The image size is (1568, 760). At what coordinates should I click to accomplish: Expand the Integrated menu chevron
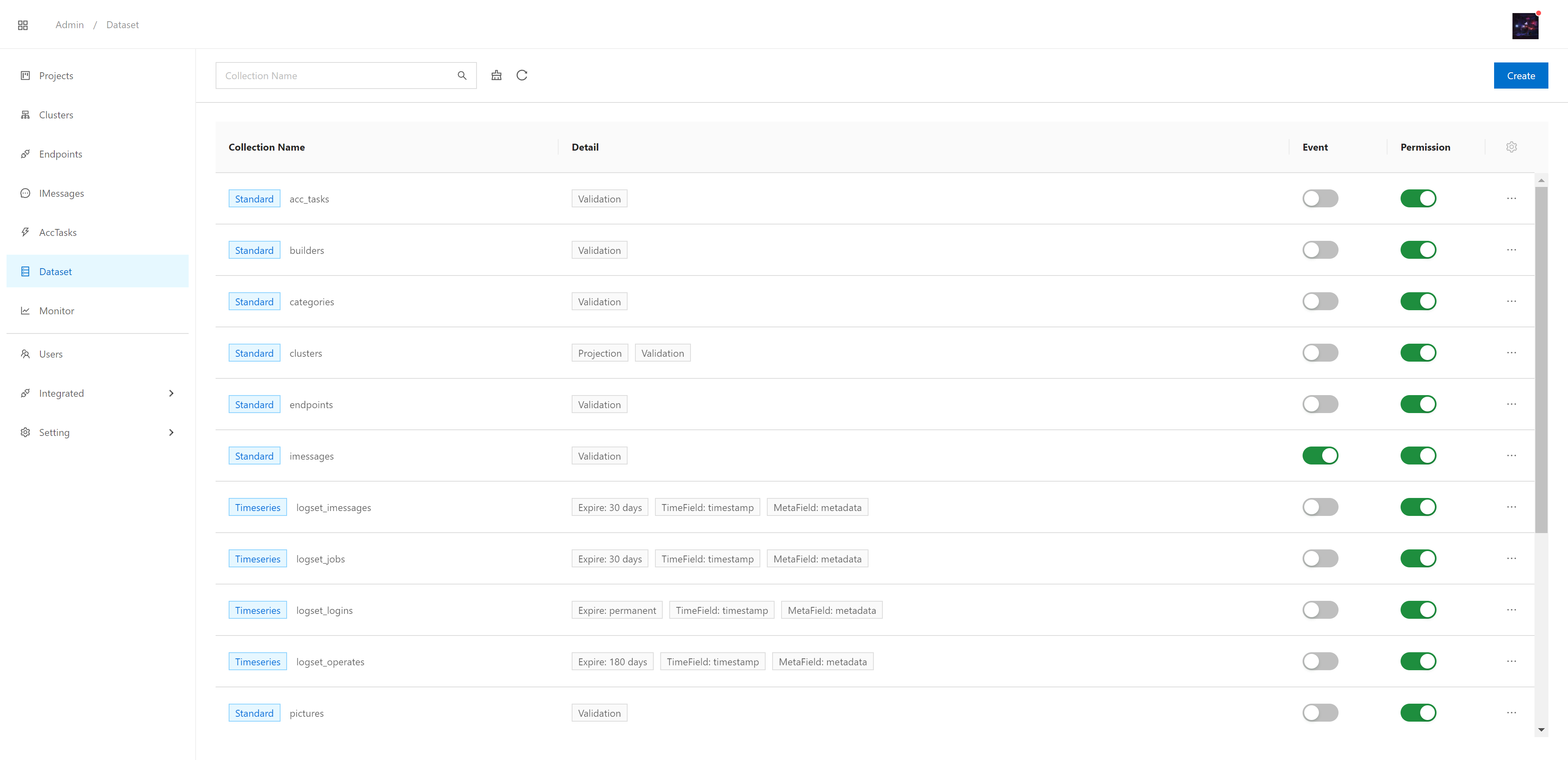click(x=171, y=394)
